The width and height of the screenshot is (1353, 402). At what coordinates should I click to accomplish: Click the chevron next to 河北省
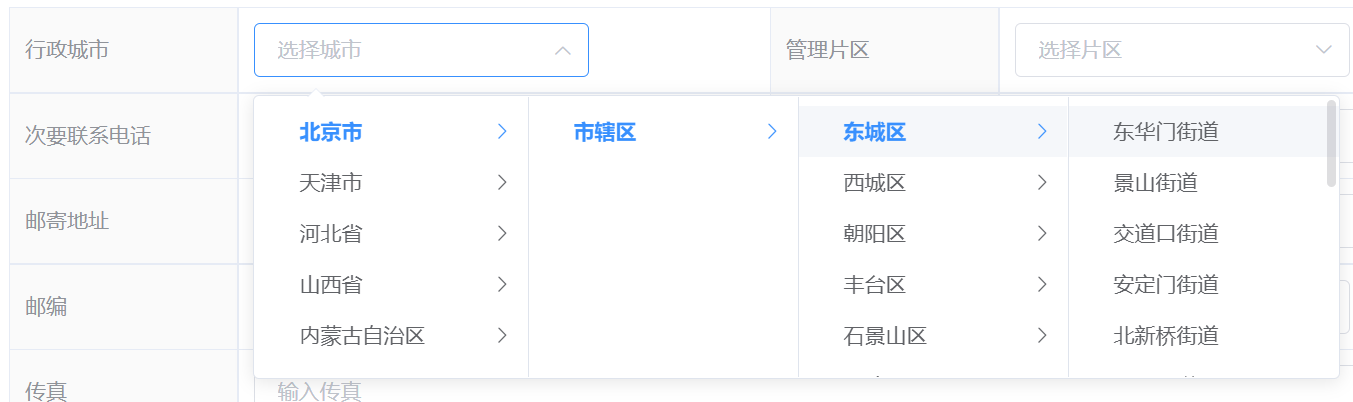pos(502,234)
